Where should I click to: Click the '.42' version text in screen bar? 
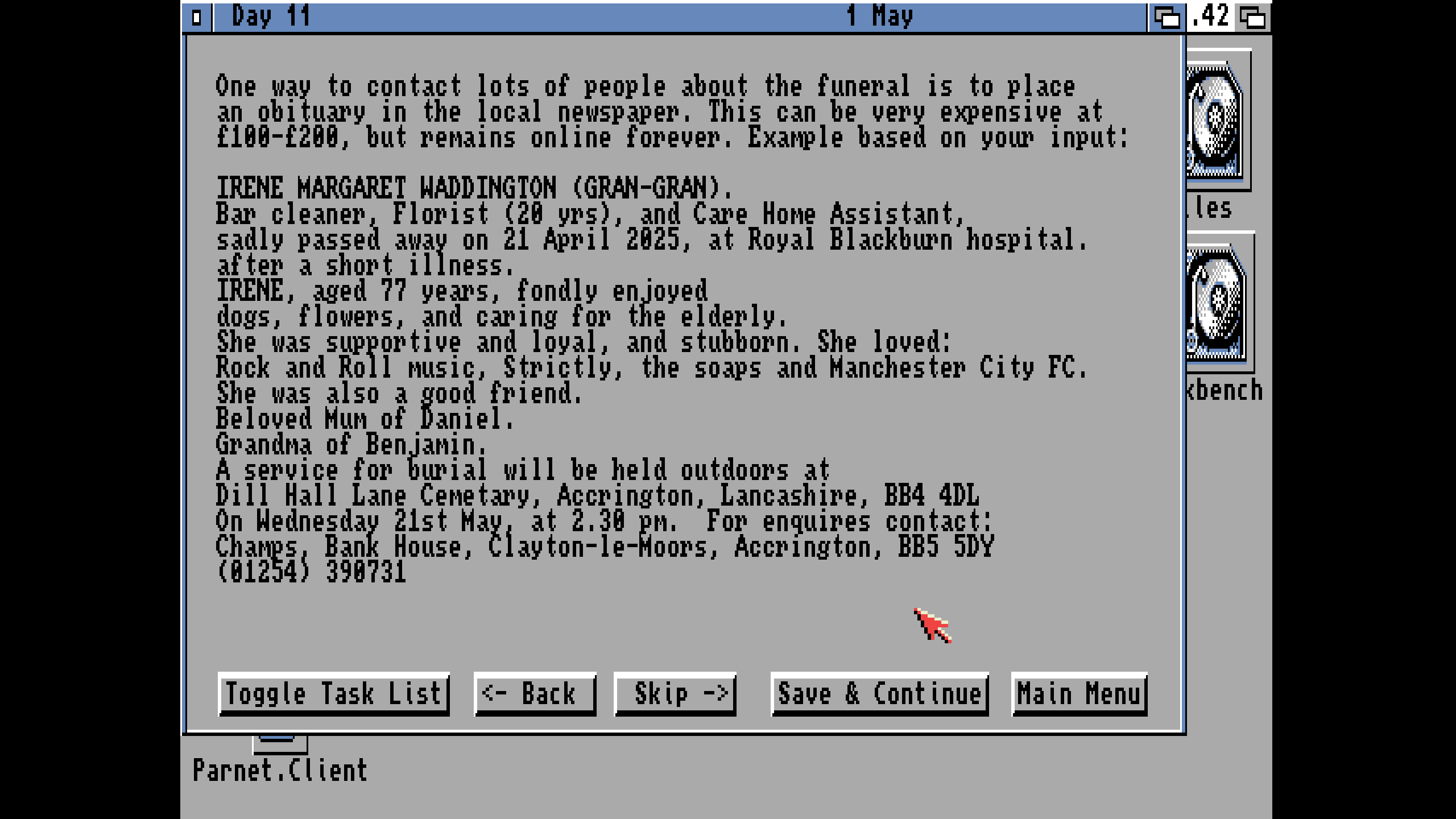(1210, 16)
